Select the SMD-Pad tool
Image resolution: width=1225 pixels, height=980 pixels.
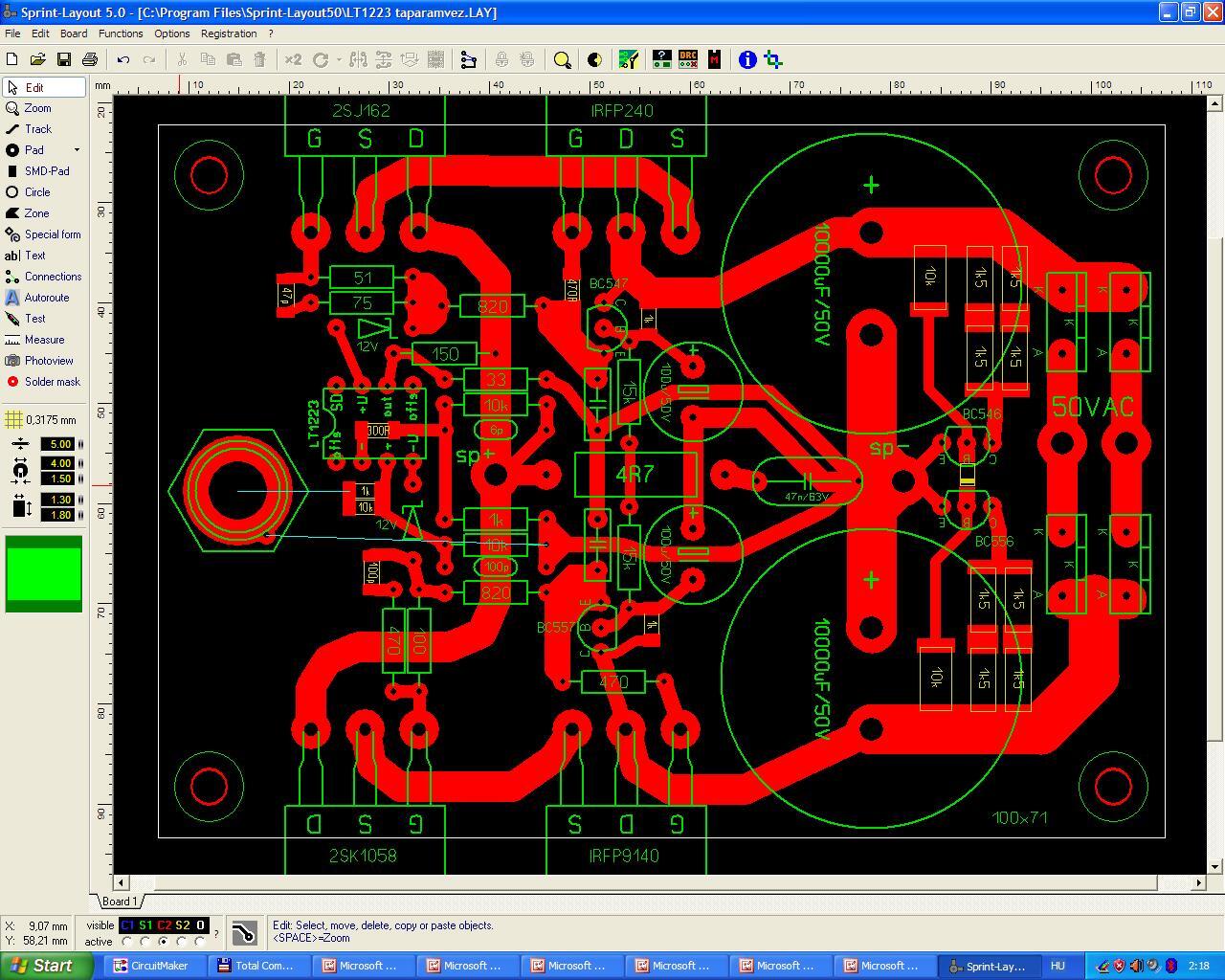point(44,171)
